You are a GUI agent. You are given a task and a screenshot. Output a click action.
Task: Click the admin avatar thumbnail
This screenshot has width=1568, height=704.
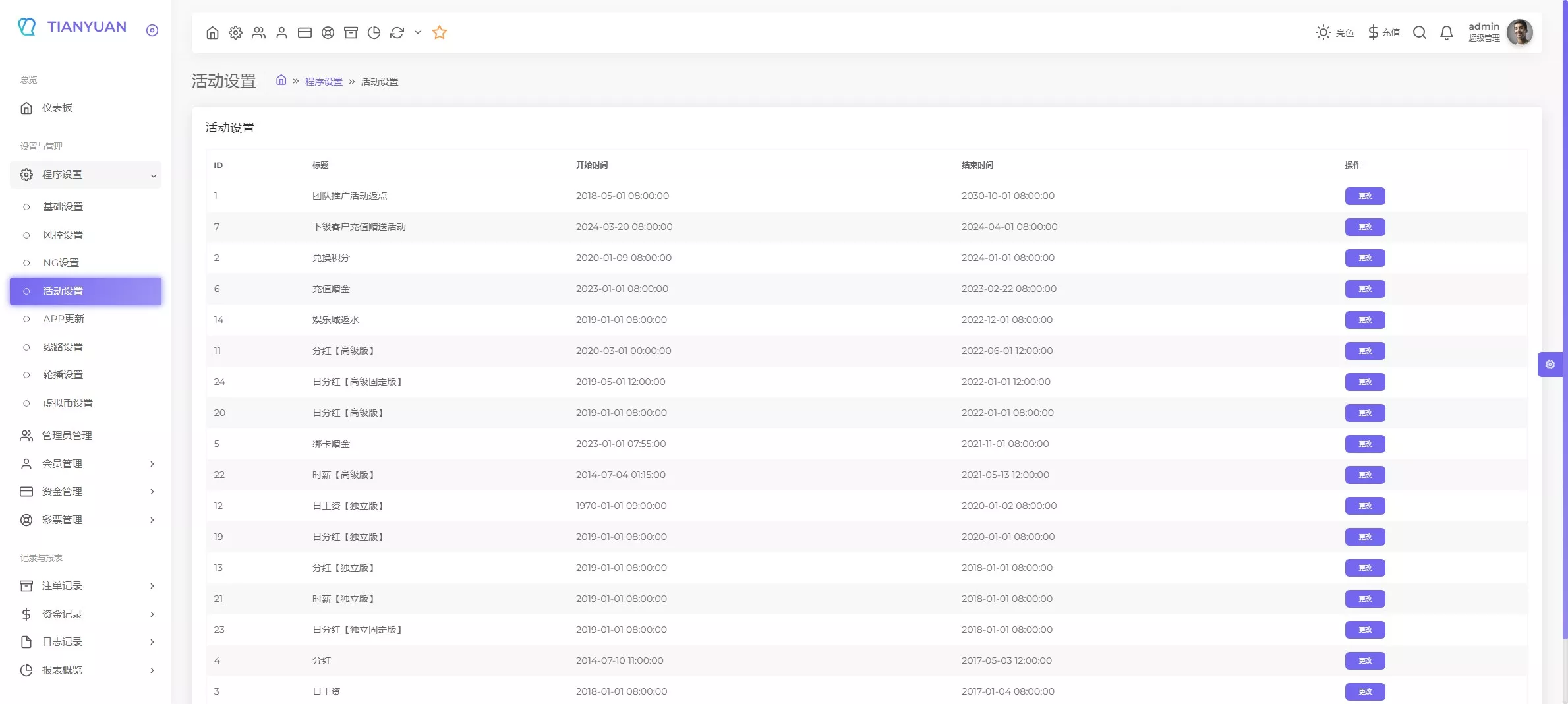tap(1520, 32)
